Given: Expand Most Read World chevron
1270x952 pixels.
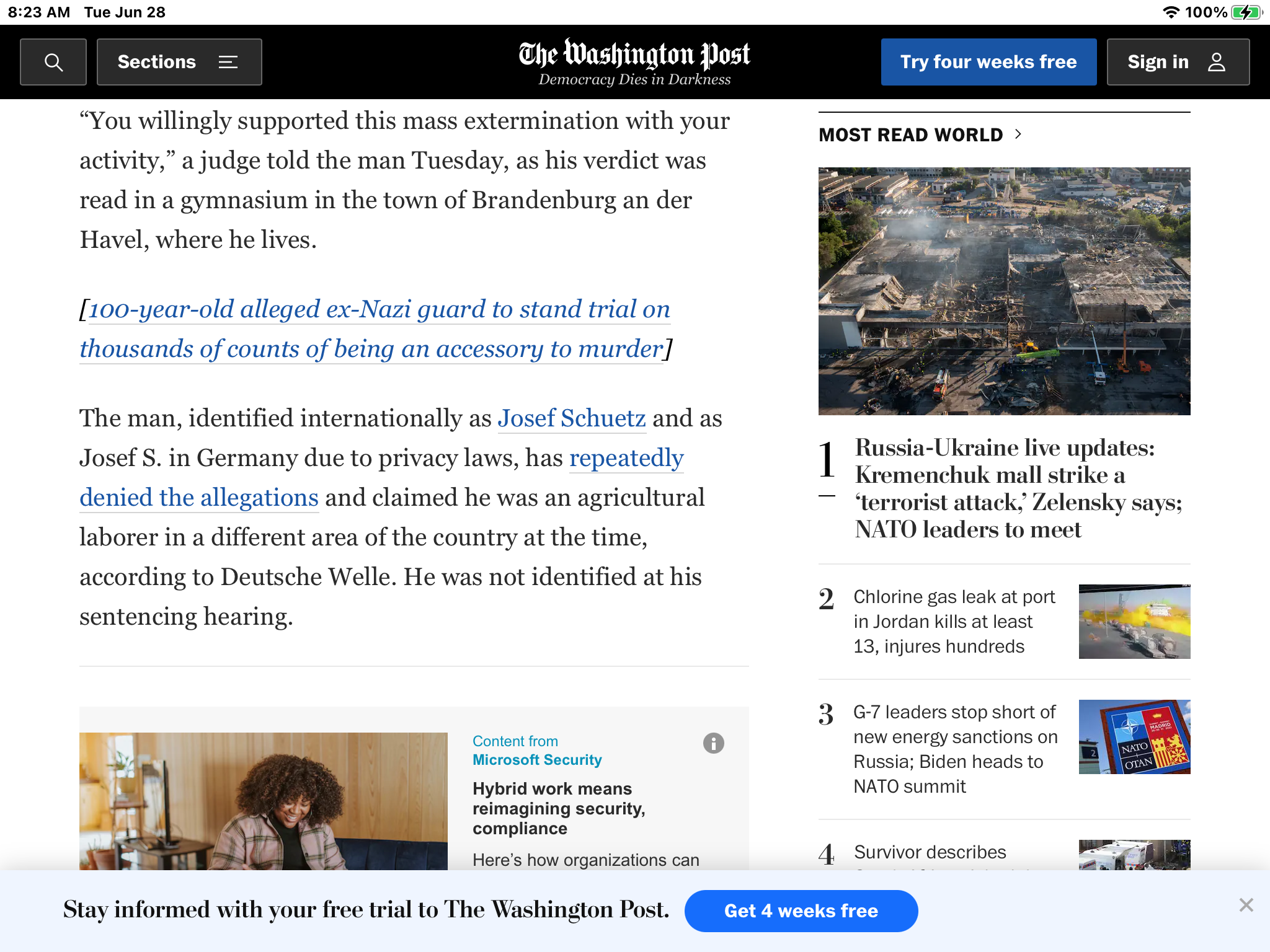Looking at the screenshot, I should [1018, 134].
